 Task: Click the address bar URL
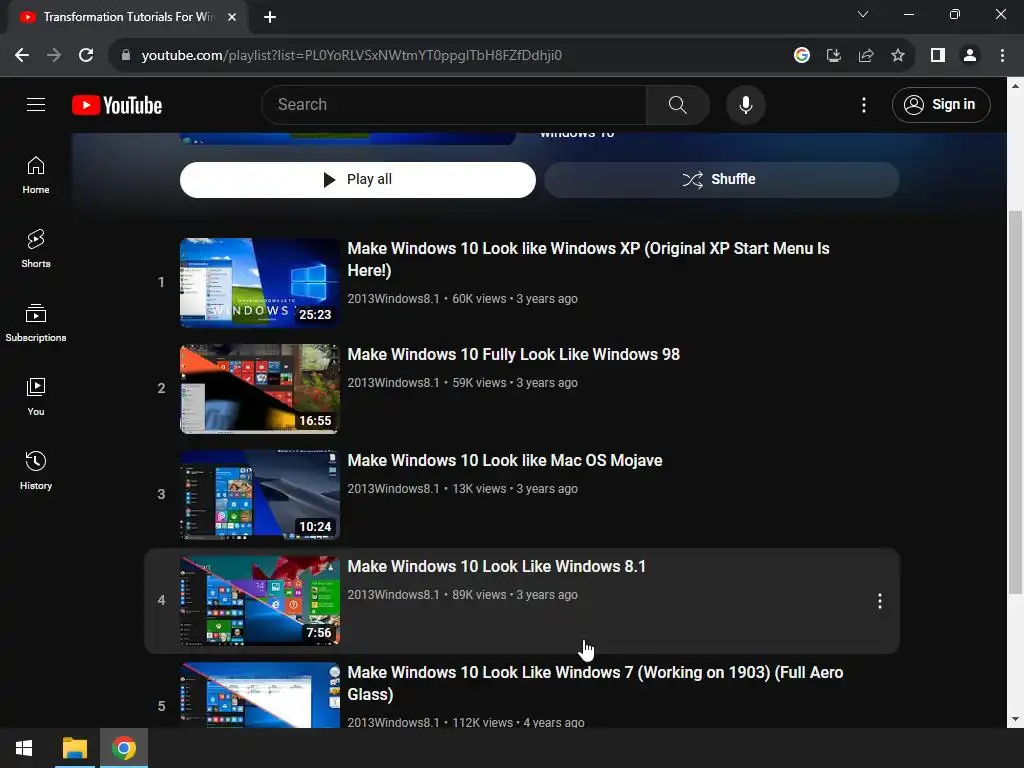click(351, 56)
